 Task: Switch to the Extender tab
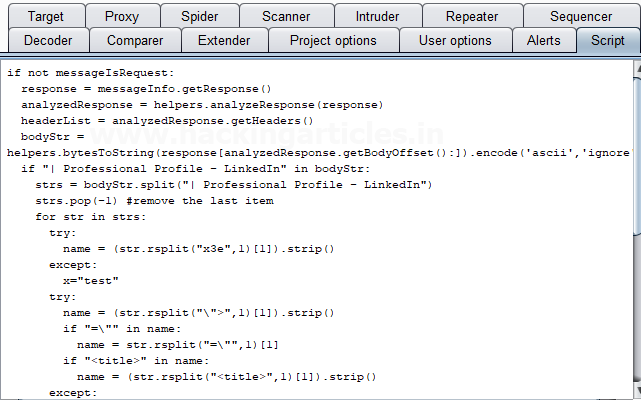click(x=224, y=41)
